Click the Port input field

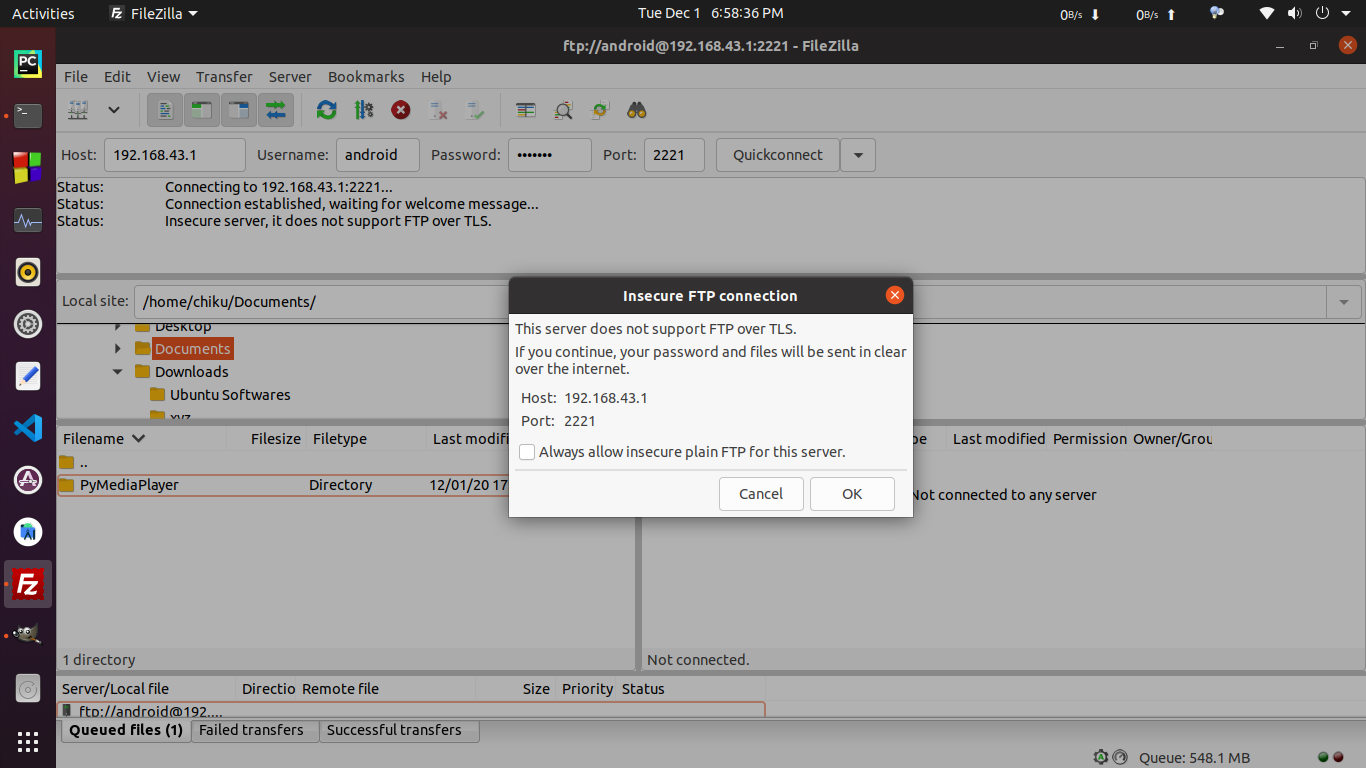[x=674, y=155]
